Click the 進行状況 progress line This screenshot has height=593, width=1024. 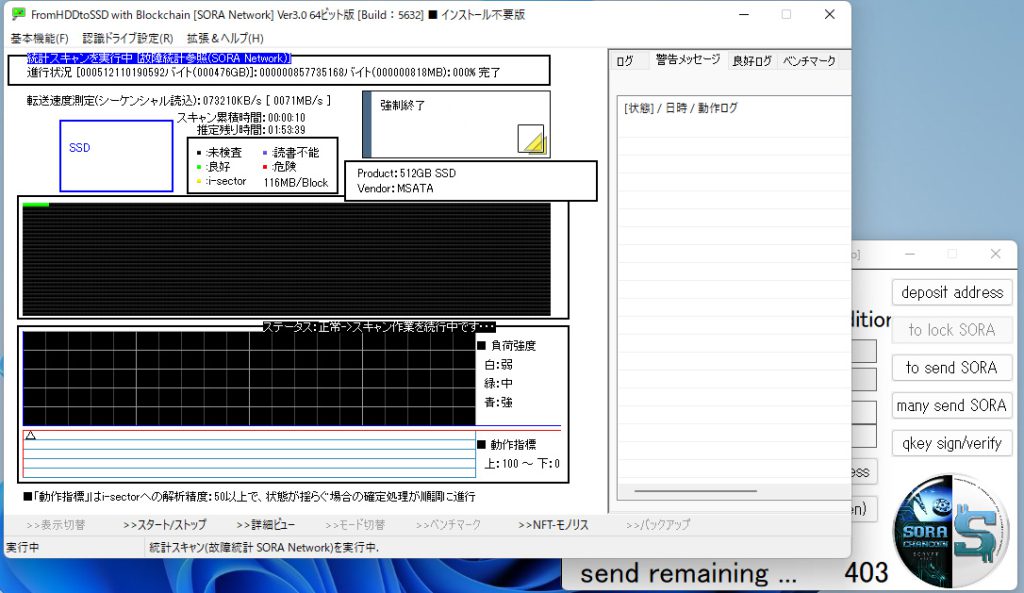point(263,72)
